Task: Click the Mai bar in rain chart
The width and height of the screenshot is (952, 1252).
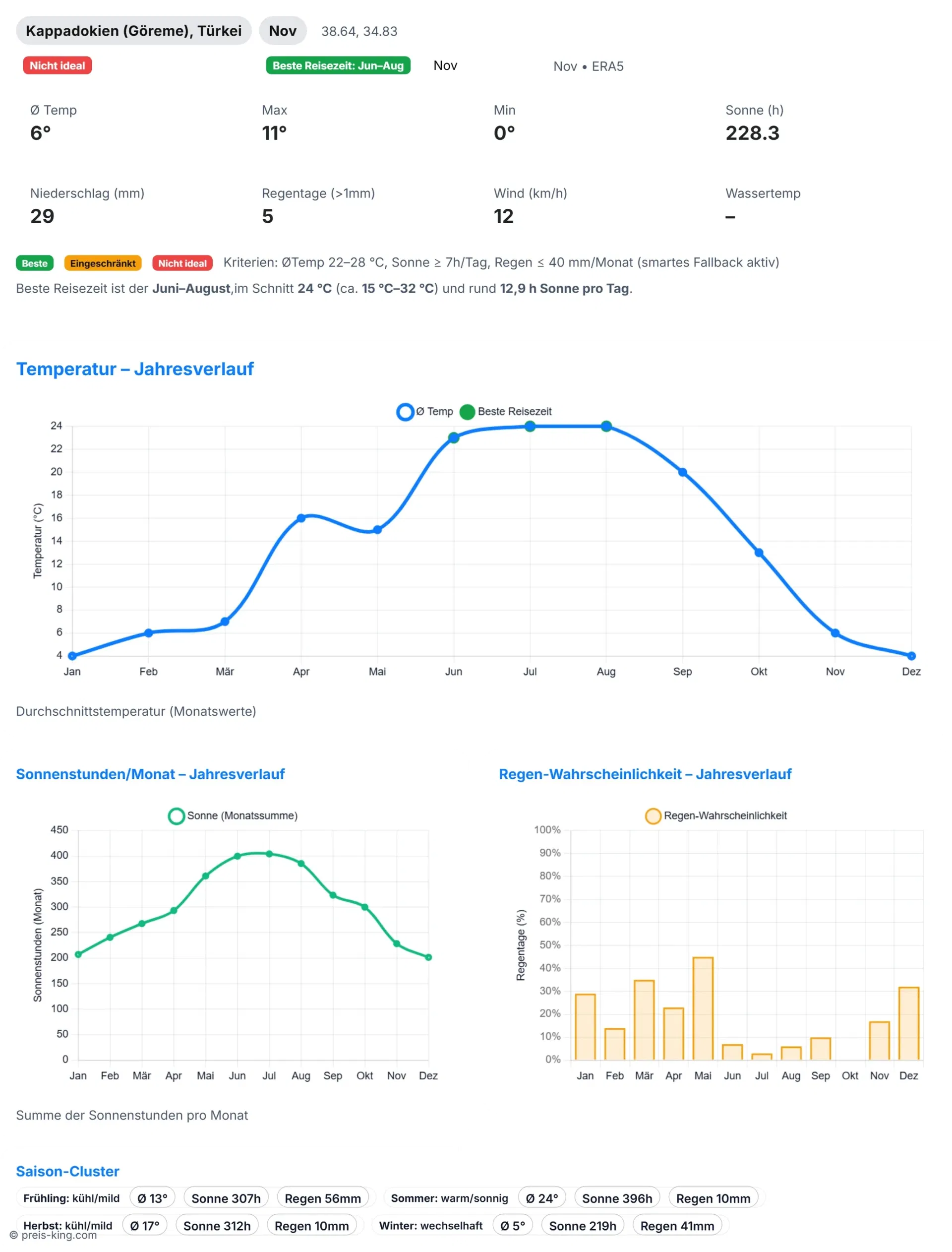Action: point(703,1009)
